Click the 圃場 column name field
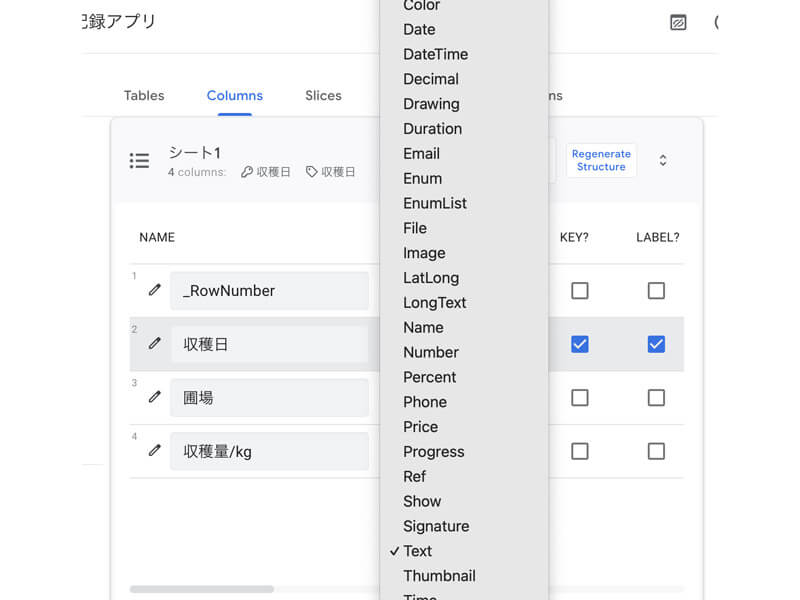 [x=269, y=397]
